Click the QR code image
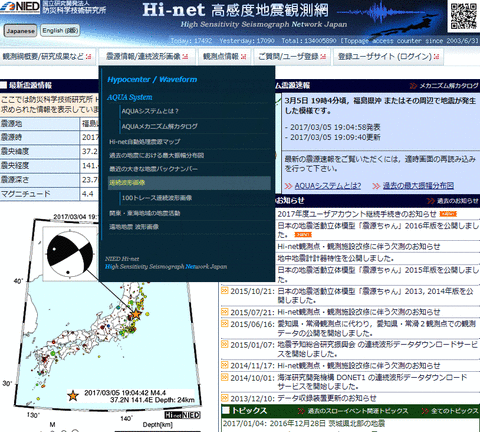 464,16
